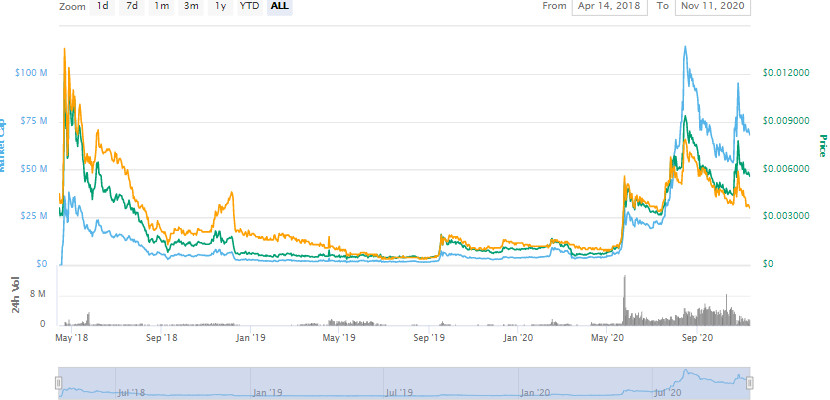The width and height of the screenshot is (830, 400).
Task: Set chart zoom to 7d
Action: pos(132,6)
